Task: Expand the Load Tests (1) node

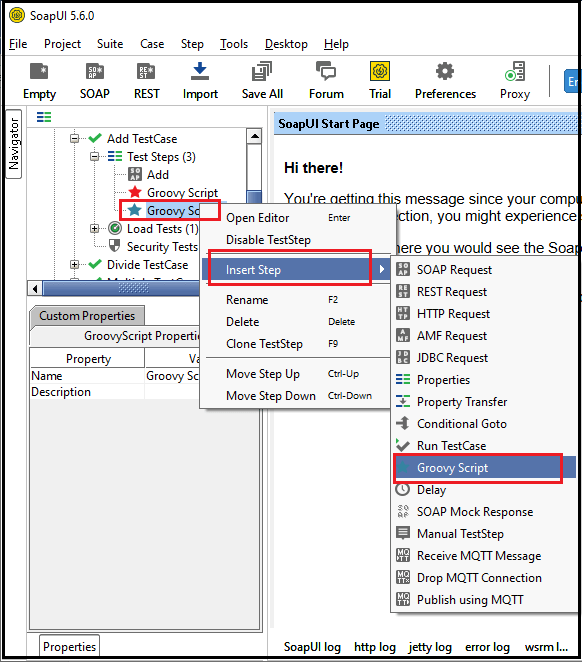Action: coord(95,228)
